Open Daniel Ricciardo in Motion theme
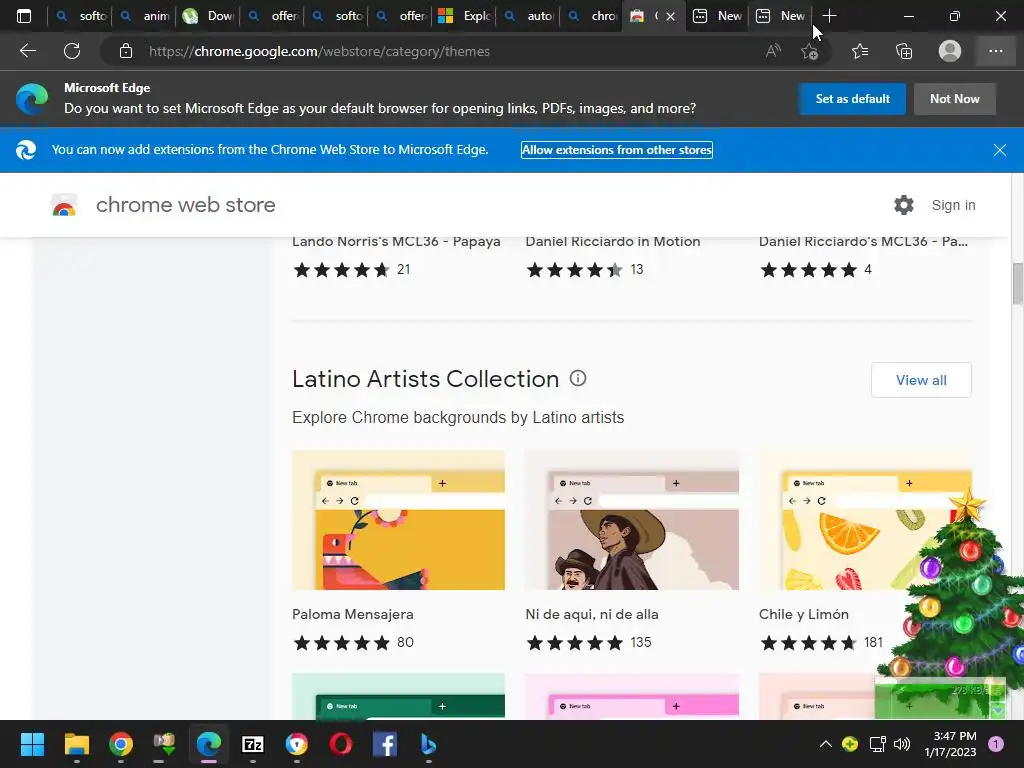The width and height of the screenshot is (1024, 768). click(x=613, y=242)
